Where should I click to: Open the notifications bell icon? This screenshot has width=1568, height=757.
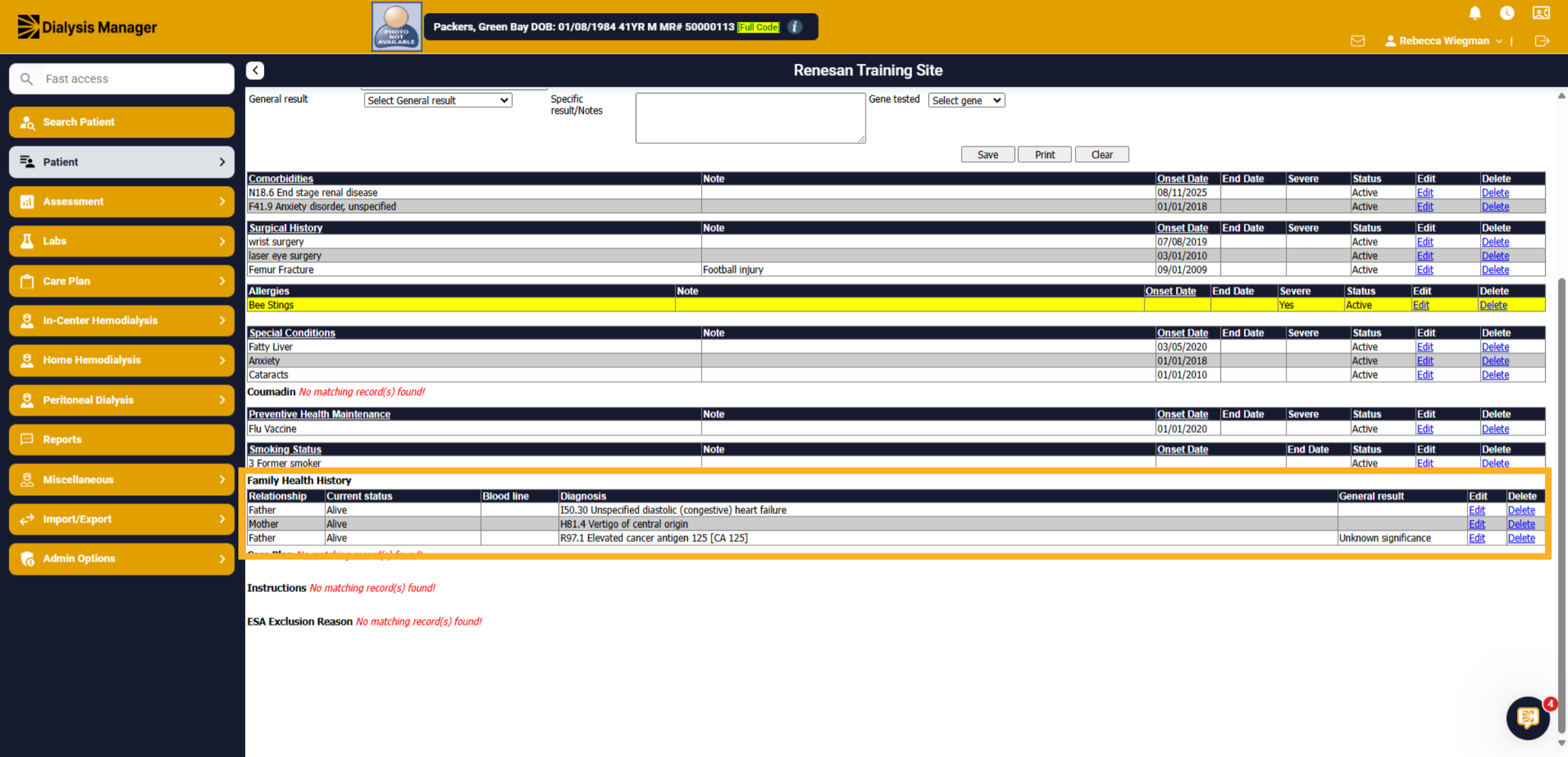click(1475, 13)
